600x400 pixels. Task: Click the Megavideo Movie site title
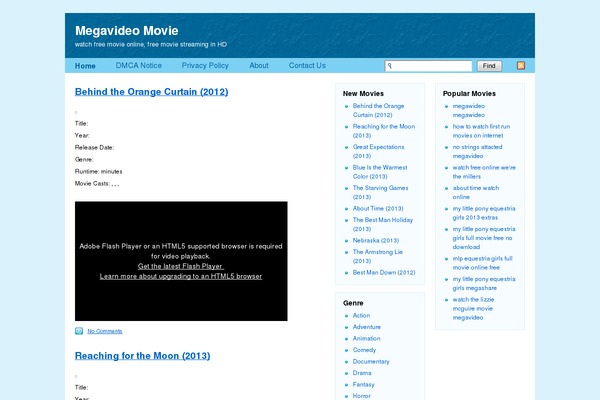coord(127,31)
